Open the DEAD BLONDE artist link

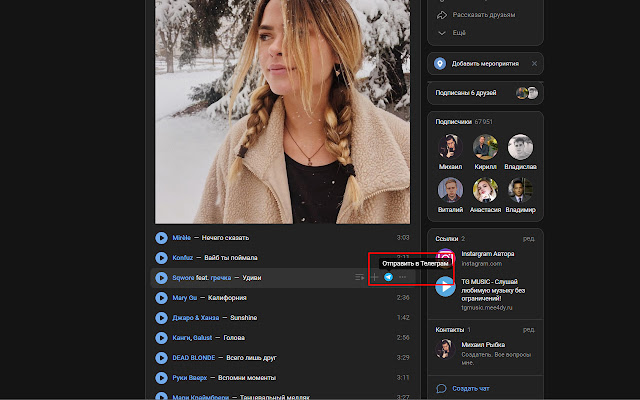[193, 358]
